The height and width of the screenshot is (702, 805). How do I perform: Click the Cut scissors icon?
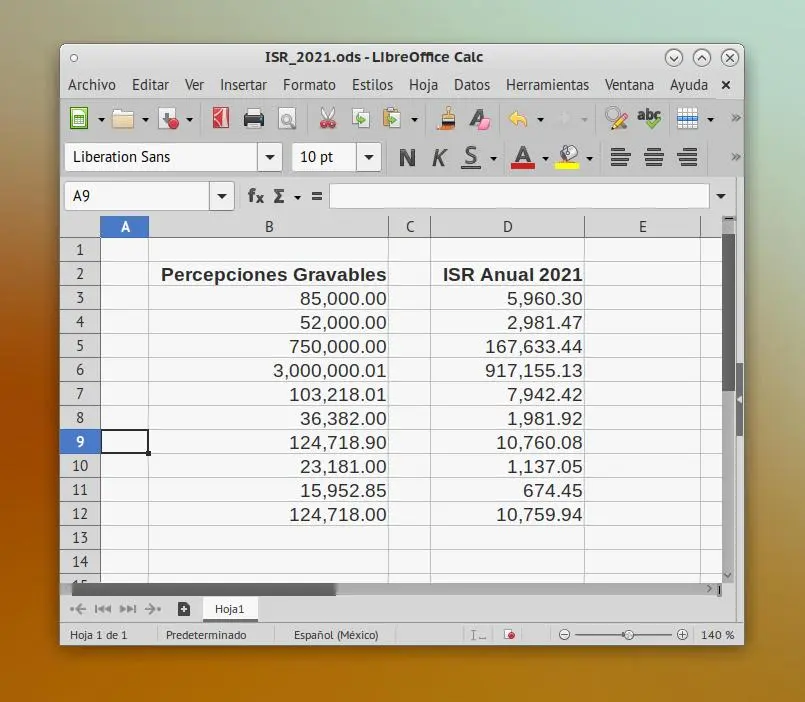[x=328, y=120]
